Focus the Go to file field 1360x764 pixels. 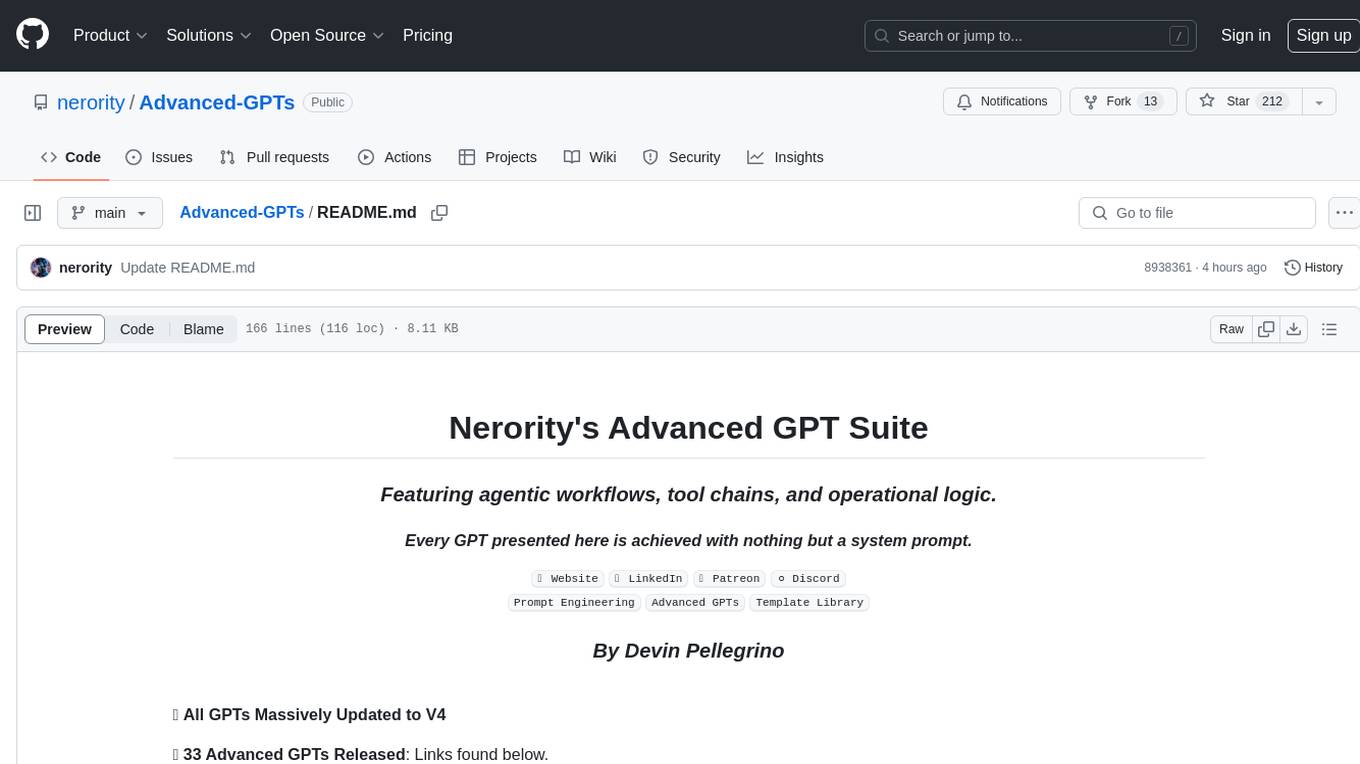pos(1197,213)
